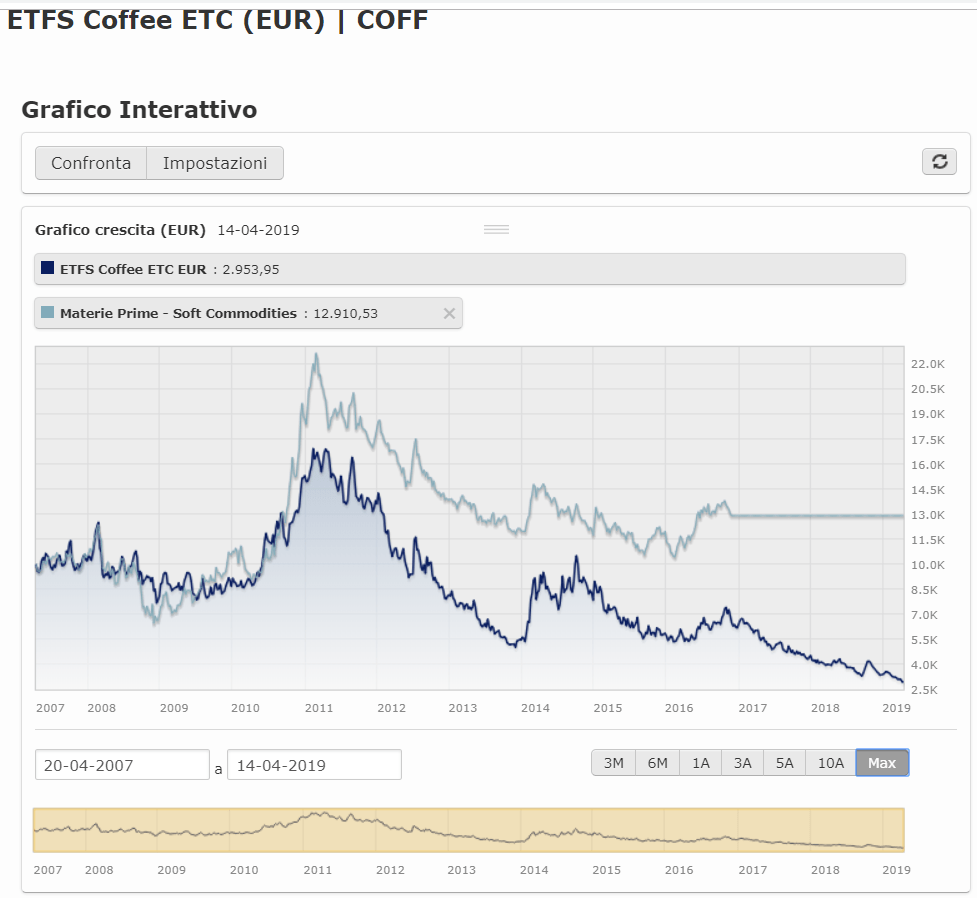
Task: Click the Materie Prime - Soft Commodities legend label
Action: [178, 314]
